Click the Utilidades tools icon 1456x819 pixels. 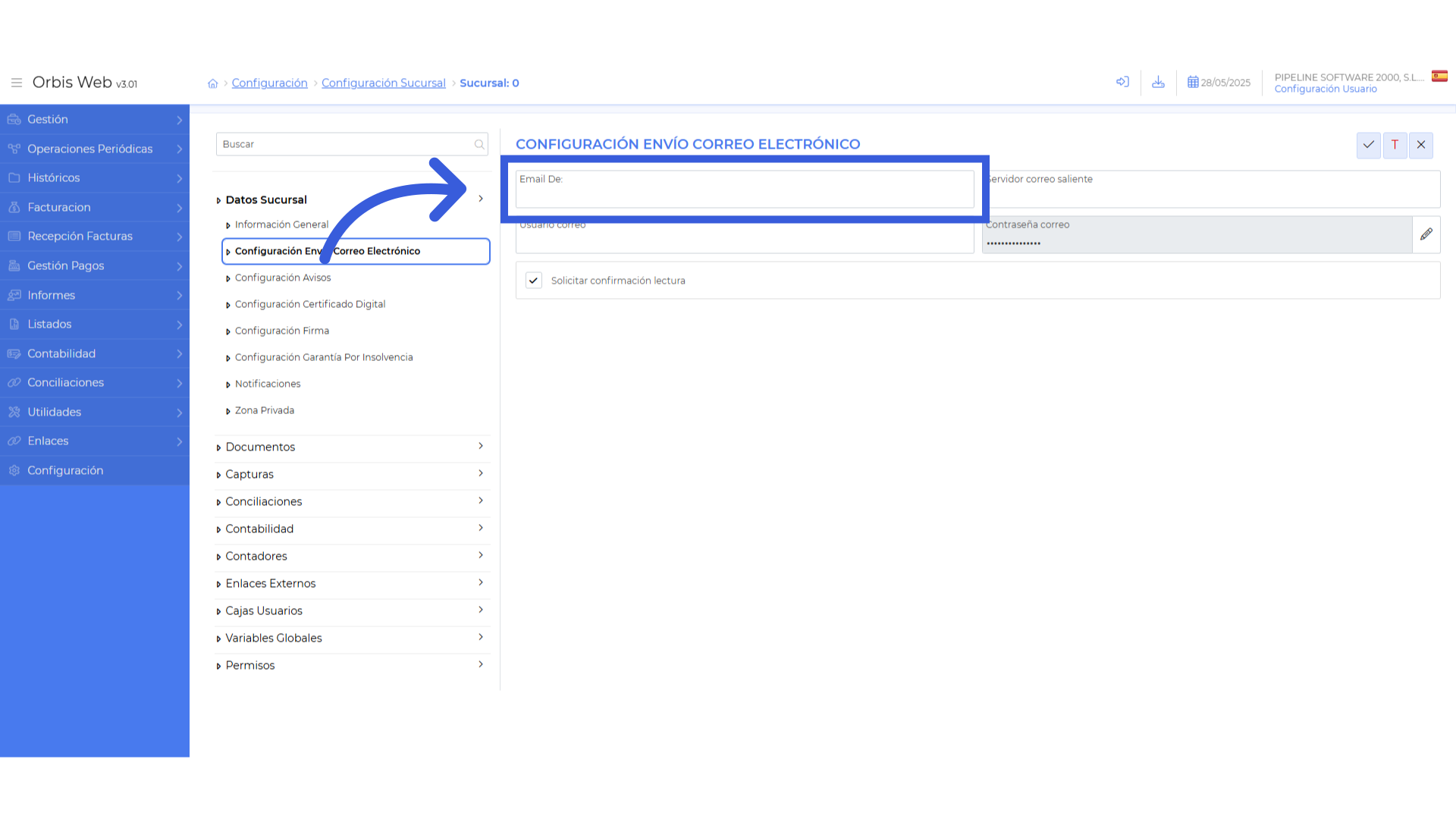click(x=14, y=412)
